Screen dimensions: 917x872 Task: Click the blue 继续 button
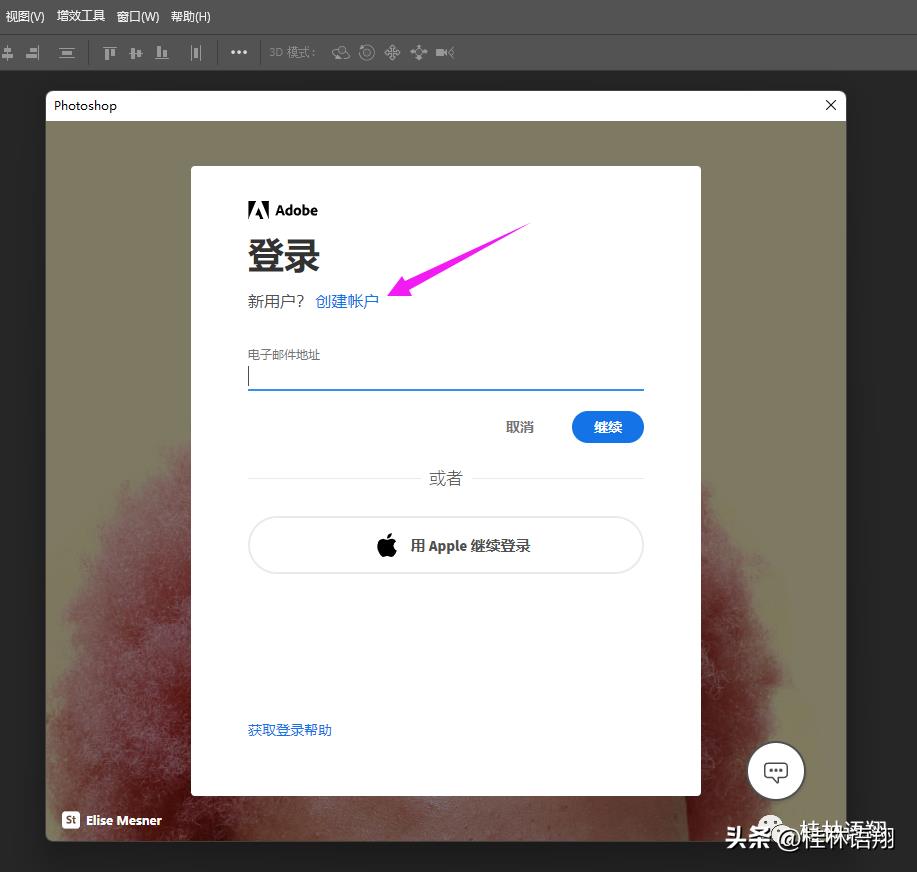[x=608, y=427]
